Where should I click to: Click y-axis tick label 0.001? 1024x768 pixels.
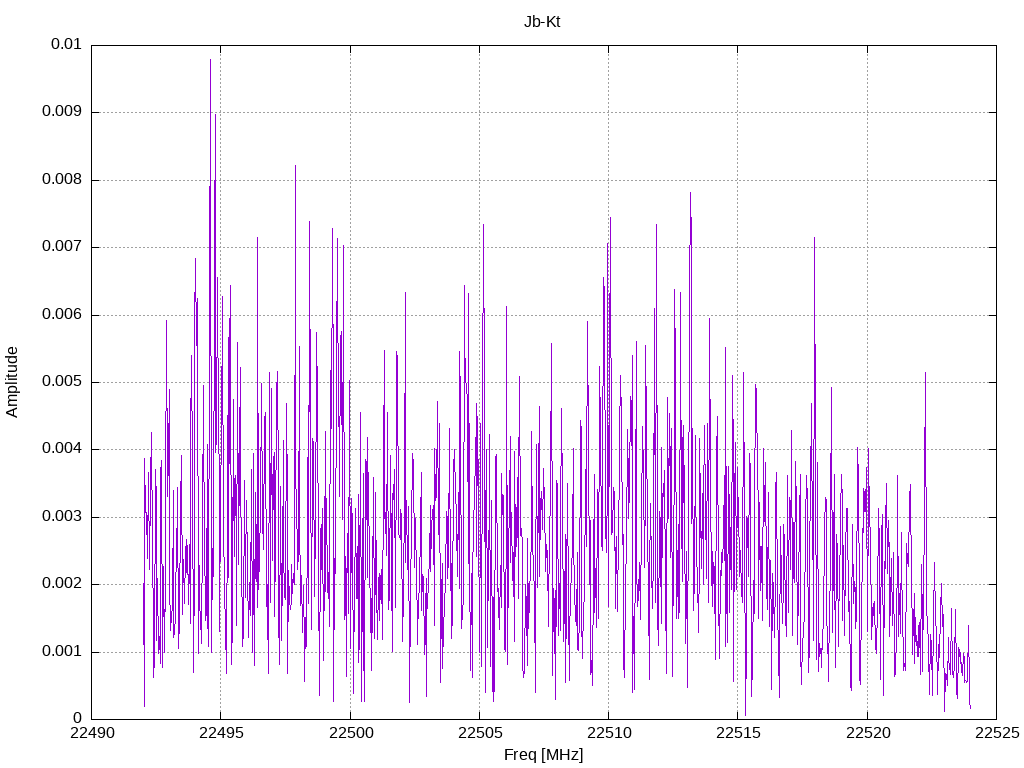tap(62, 652)
